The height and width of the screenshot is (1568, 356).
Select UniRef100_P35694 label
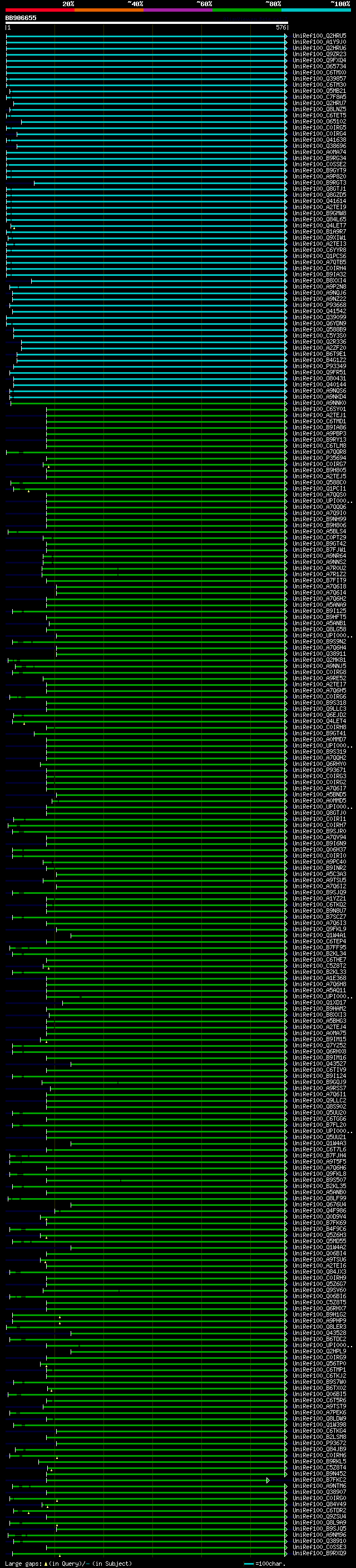click(319, 458)
